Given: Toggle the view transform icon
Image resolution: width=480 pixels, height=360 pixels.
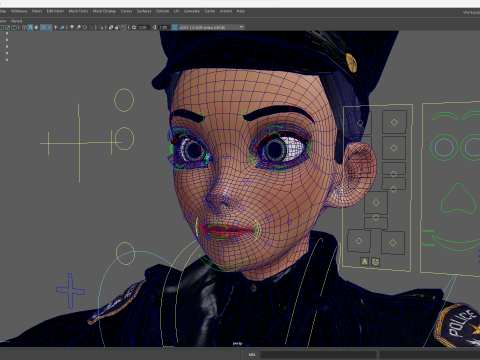Looking at the screenshot, I should (x=174, y=27).
